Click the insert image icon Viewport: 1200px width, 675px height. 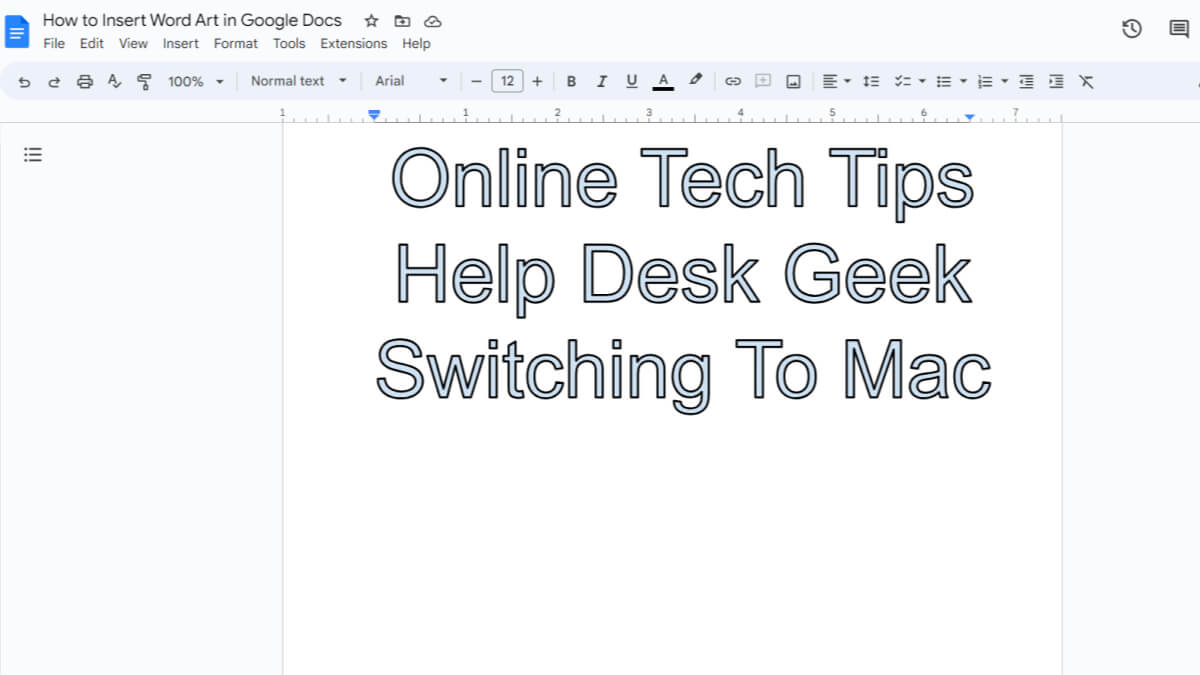793,81
